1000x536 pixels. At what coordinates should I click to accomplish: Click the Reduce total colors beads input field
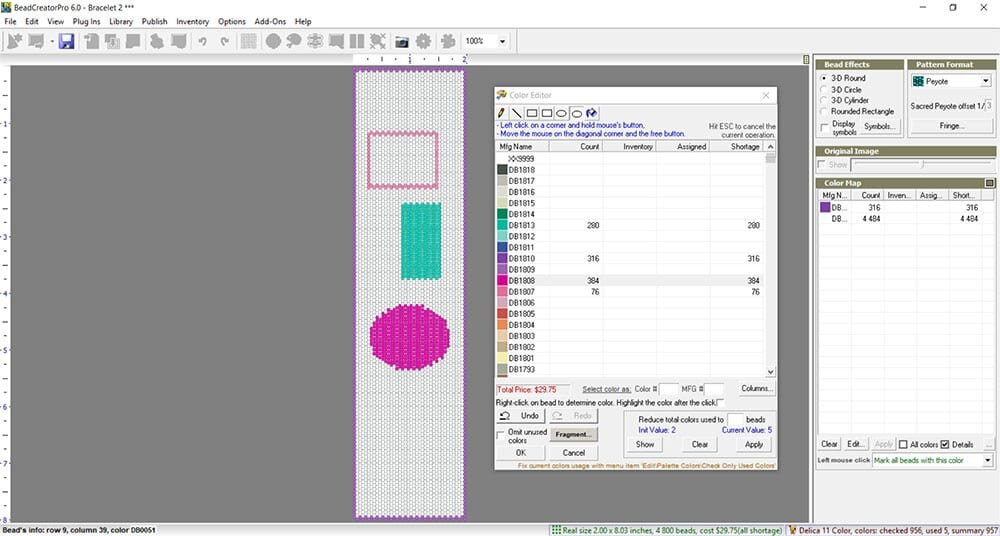[736, 420]
